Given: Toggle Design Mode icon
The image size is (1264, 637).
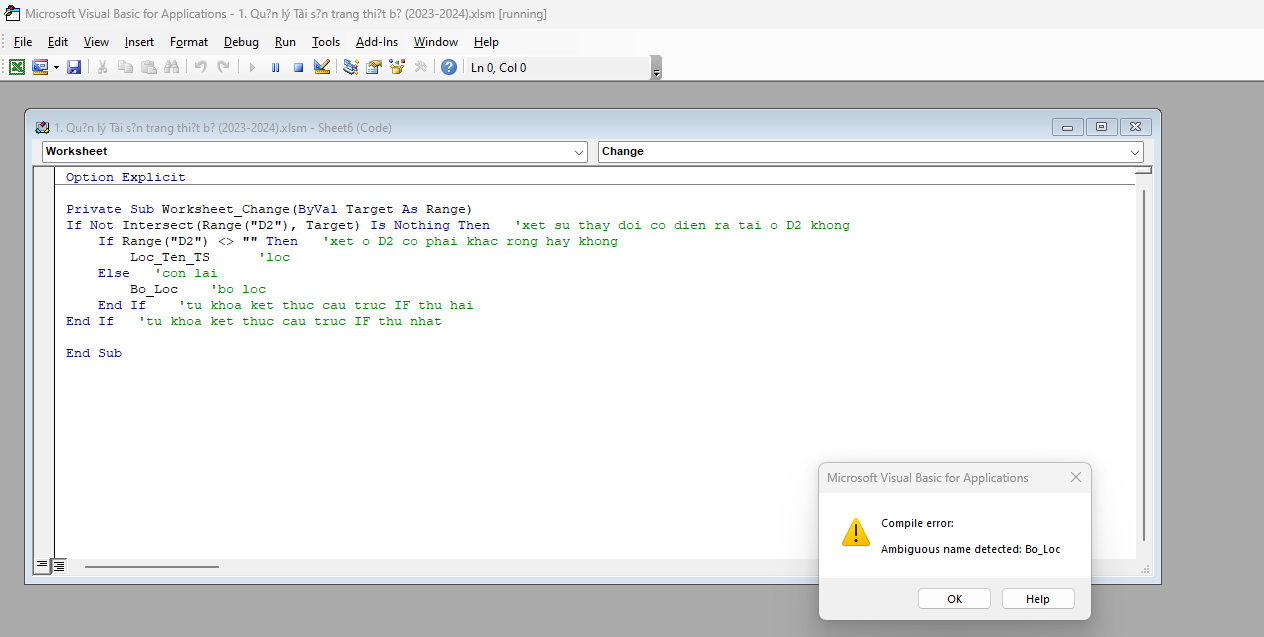Looking at the screenshot, I should 321,67.
